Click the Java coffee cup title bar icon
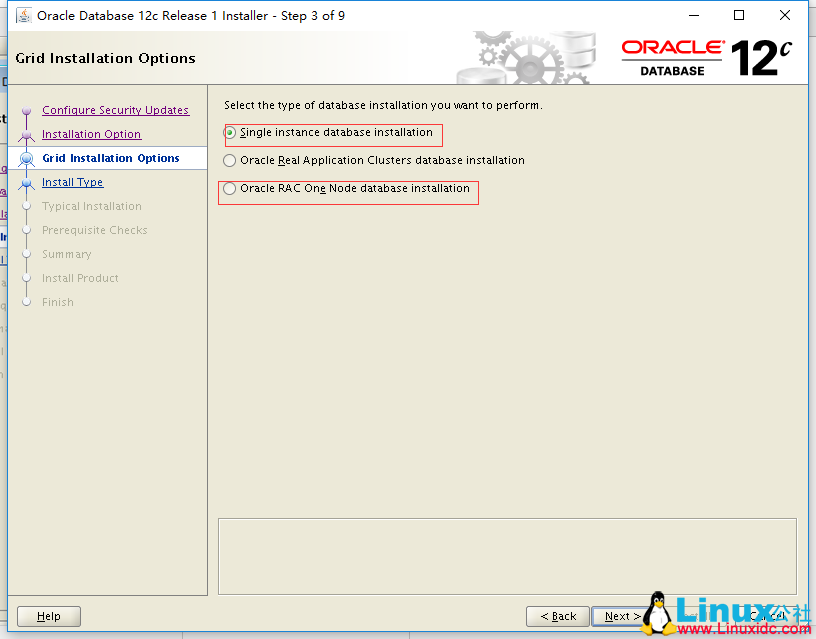The width and height of the screenshot is (816, 639). pos(24,15)
